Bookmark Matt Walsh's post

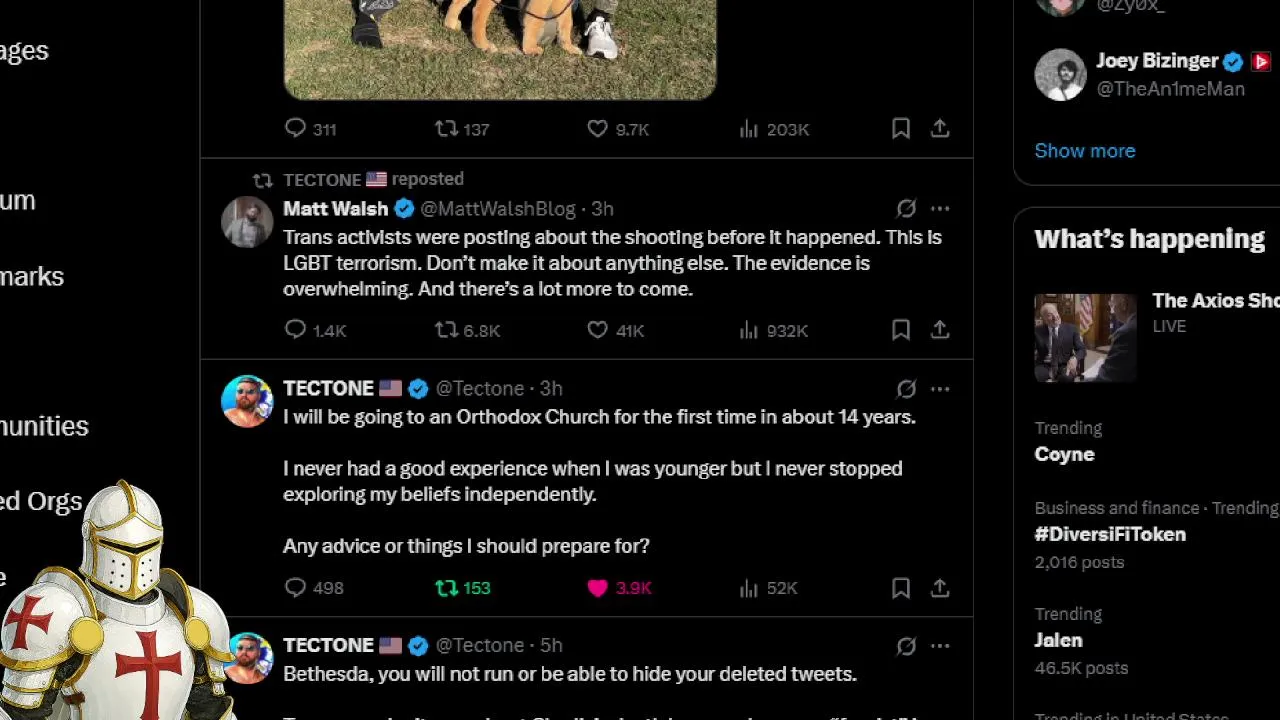point(901,330)
